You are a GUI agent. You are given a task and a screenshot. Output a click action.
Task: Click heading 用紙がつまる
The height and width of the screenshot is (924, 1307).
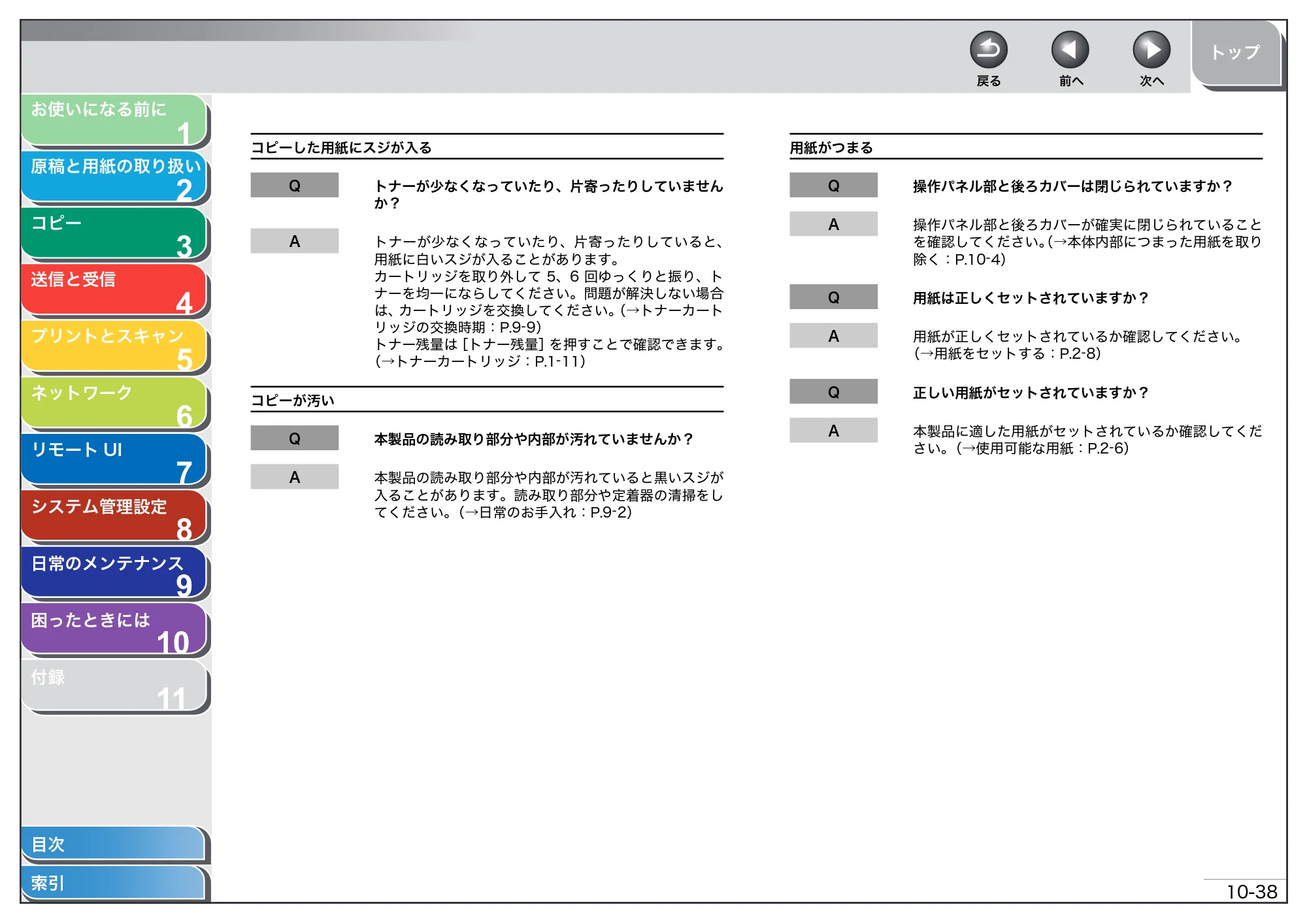[x=831, y=148]
